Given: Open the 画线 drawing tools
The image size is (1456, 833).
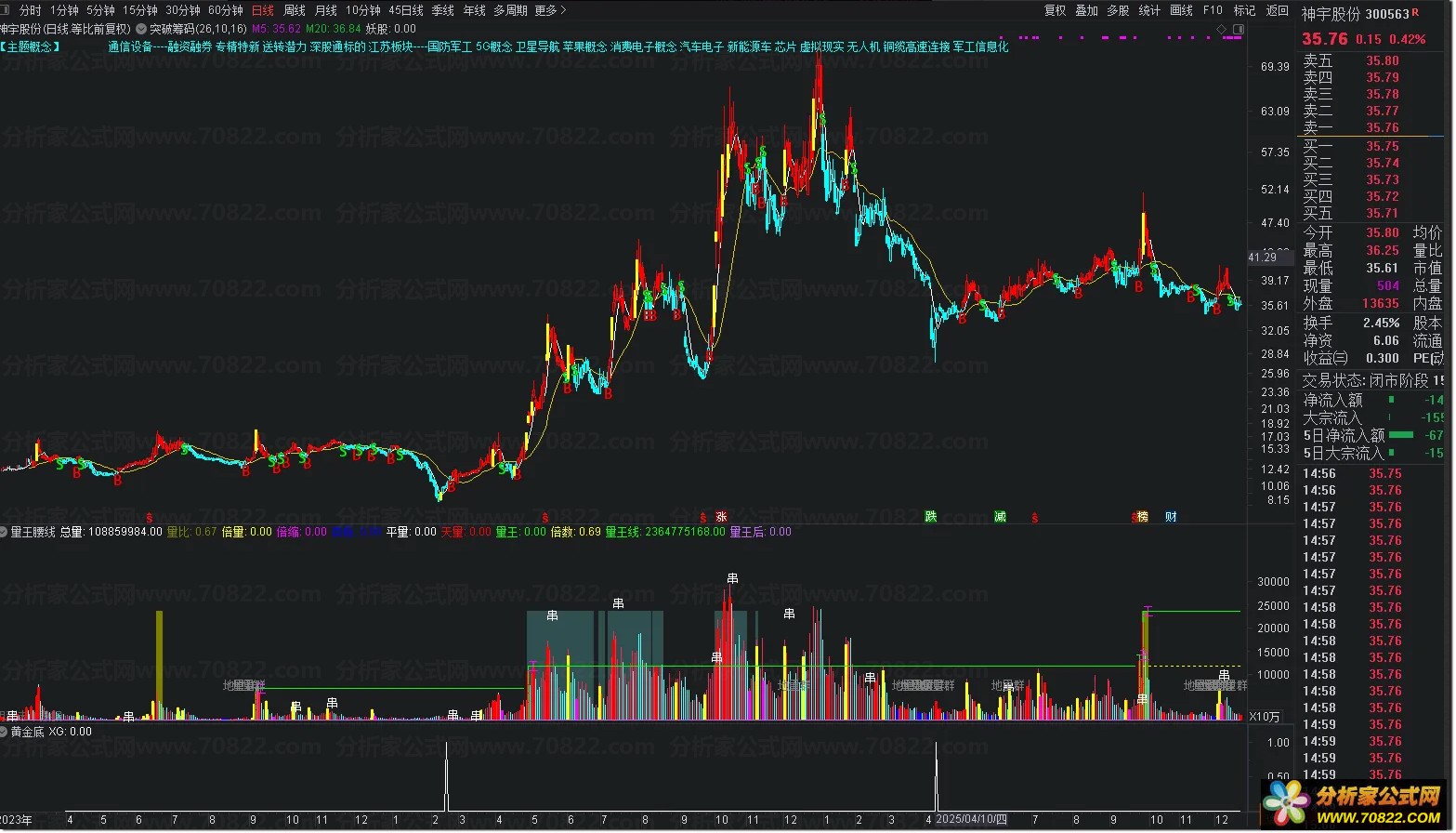Looking at the screenshot, I should point(1182,10).
